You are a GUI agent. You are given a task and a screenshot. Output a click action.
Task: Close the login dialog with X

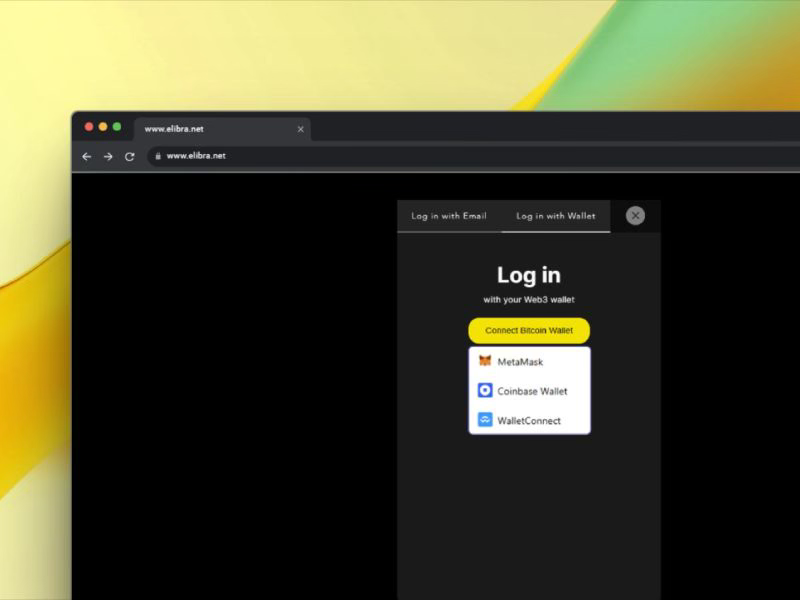pyautogui.click(x=635, y=216)
